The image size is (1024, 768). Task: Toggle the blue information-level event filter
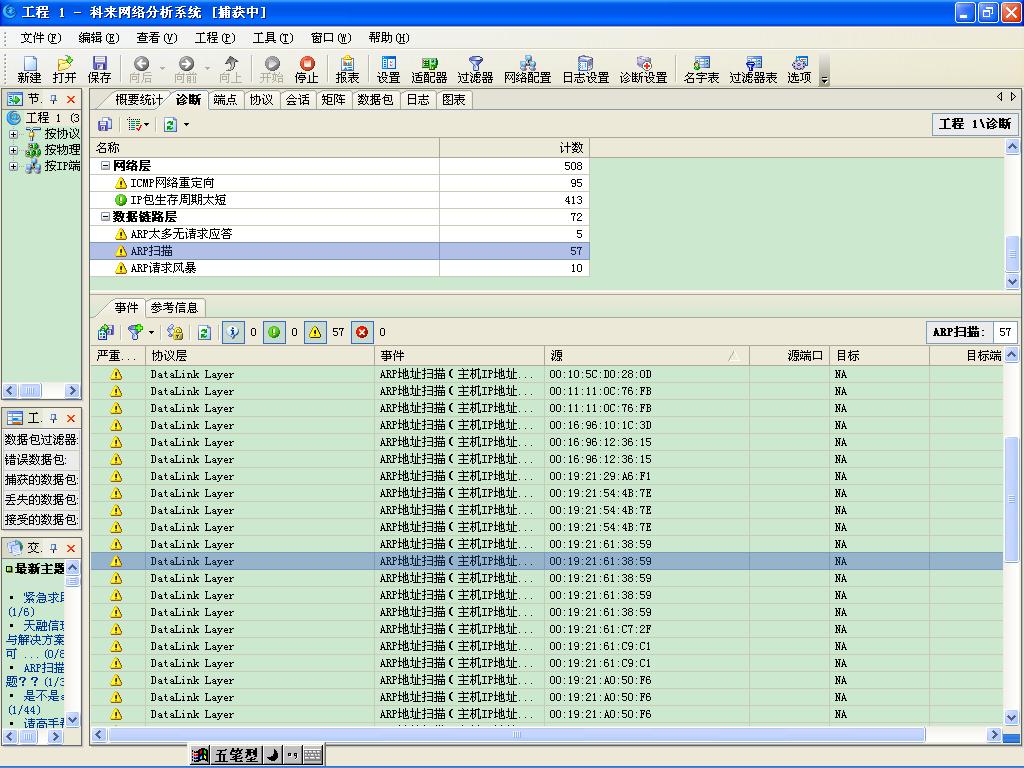(x=232, y=332)
